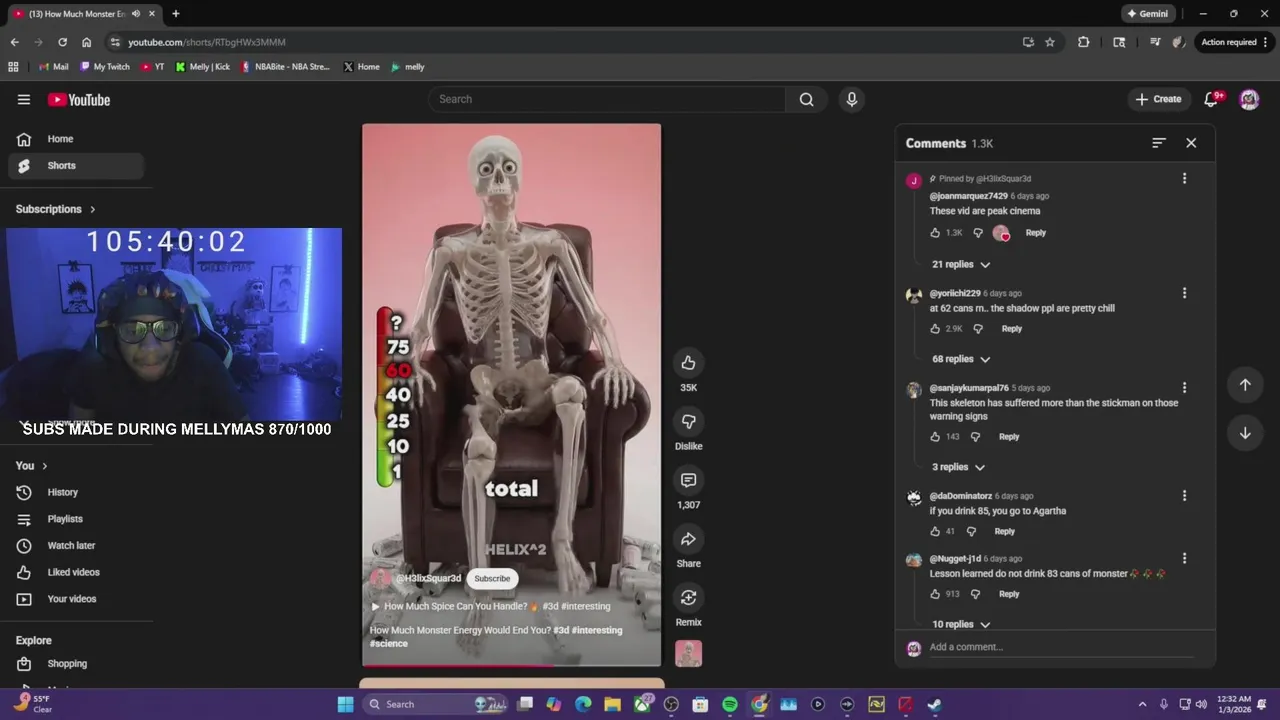Click the search magnifier button
The image size is (1280, 720).
[806, 99]
